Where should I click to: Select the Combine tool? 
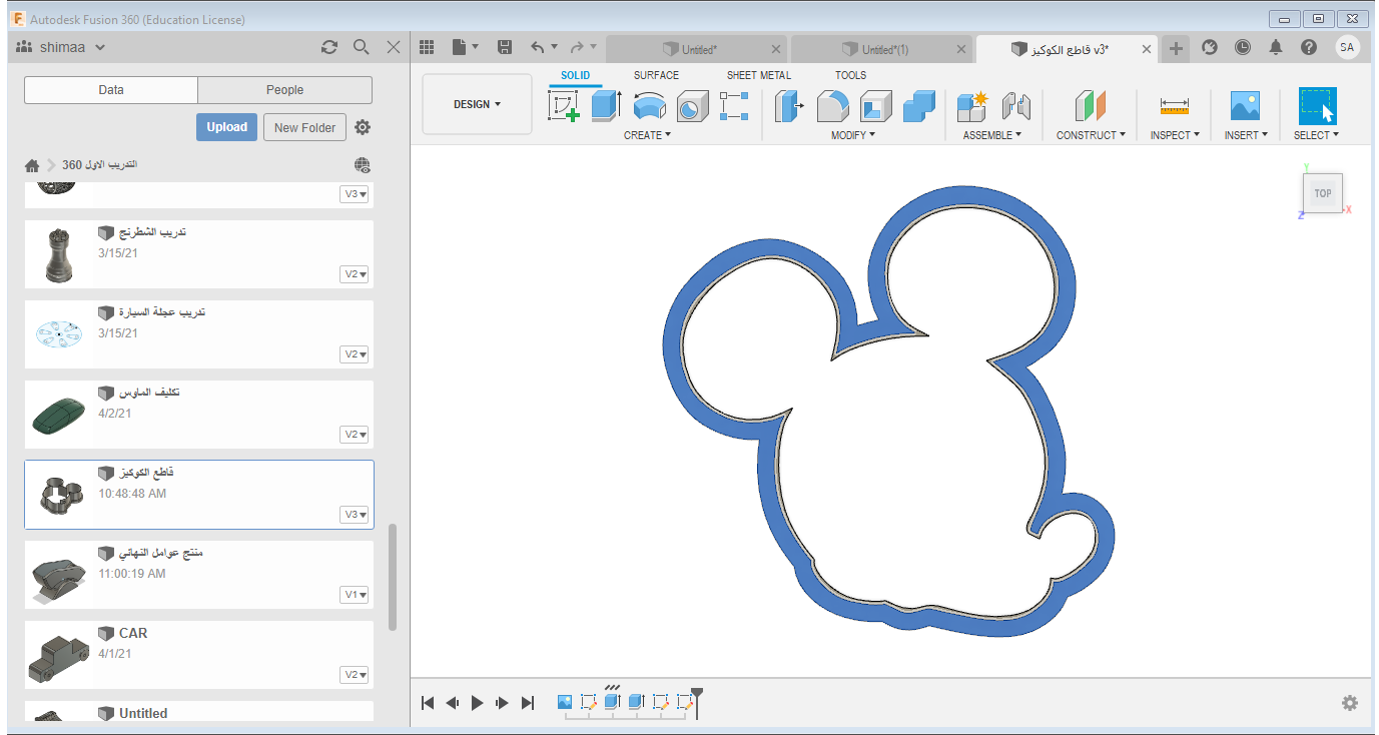[x=918, y=106]
